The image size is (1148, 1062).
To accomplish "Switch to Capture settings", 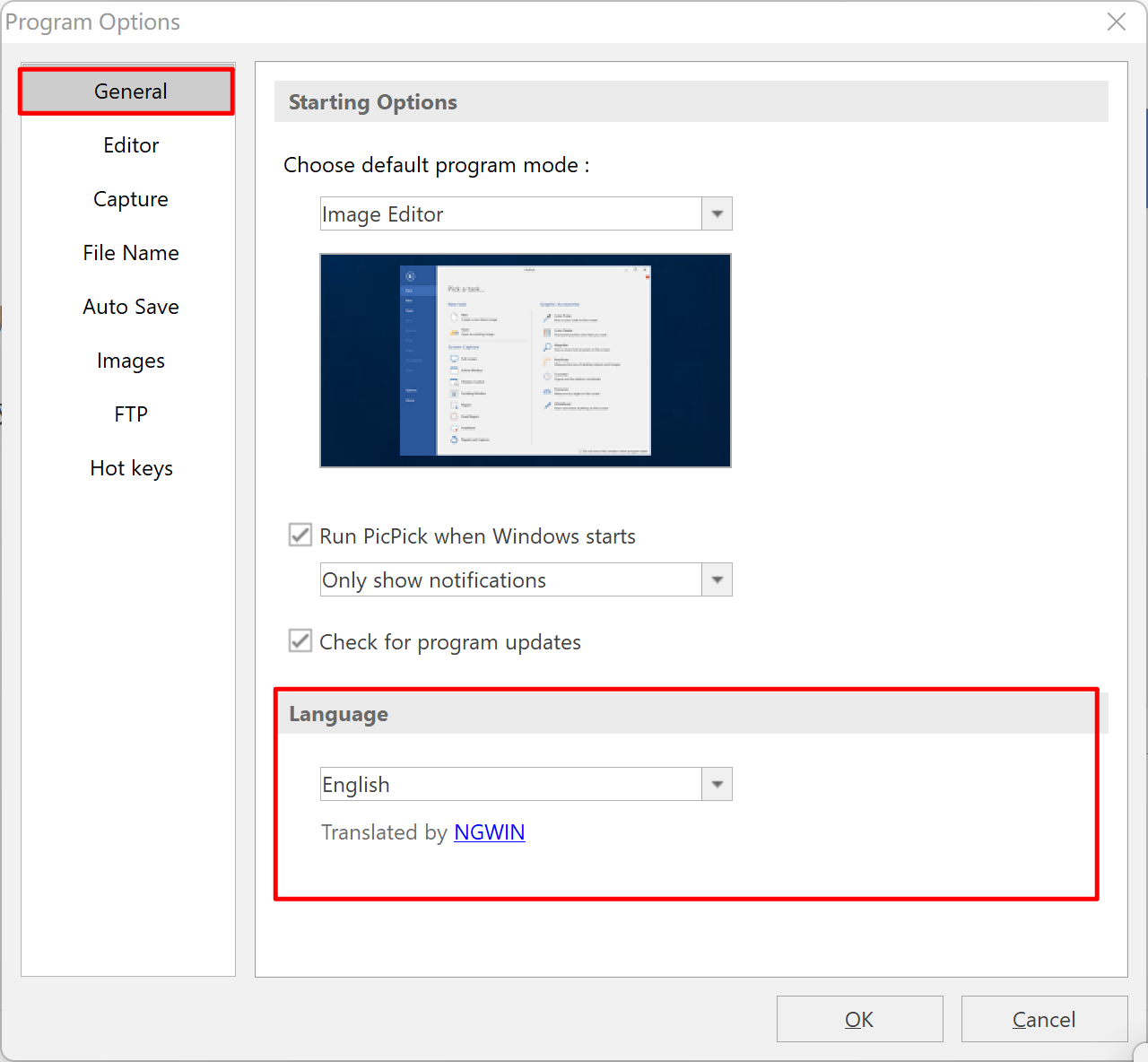I will tap(131, 199).
